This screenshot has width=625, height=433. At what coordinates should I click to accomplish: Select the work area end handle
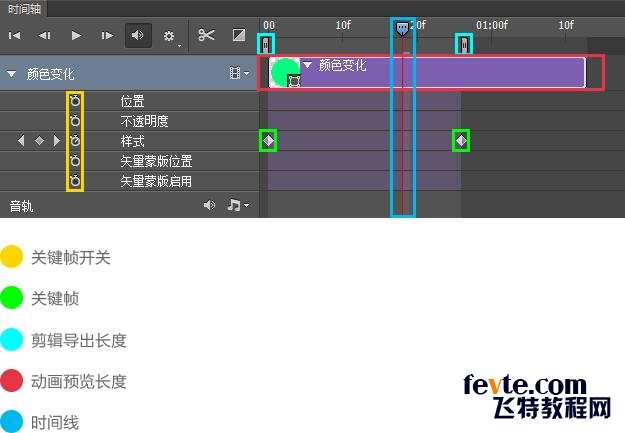pyautogui.click(x=464, y=44)
